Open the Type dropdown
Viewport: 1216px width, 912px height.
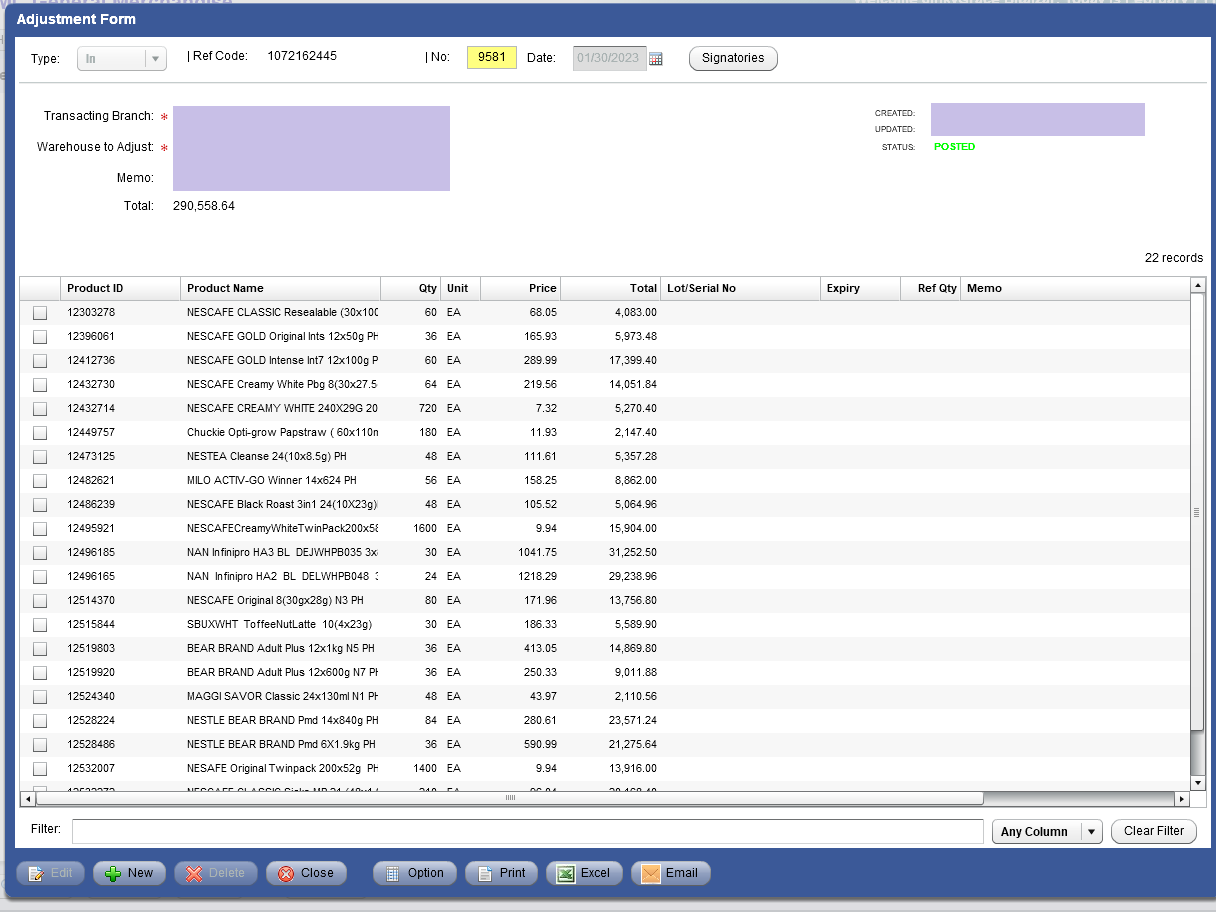point(122,58)
